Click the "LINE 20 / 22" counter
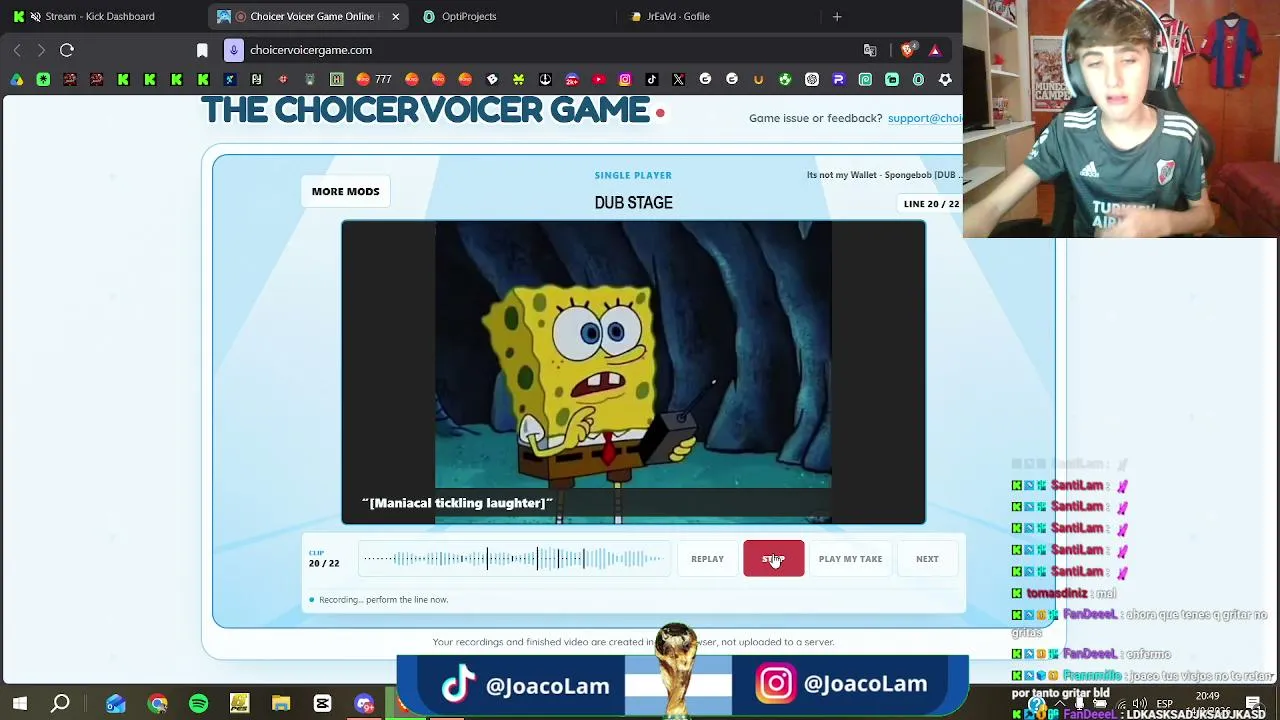Screen dimensions: 1280x720 (931, 204)
